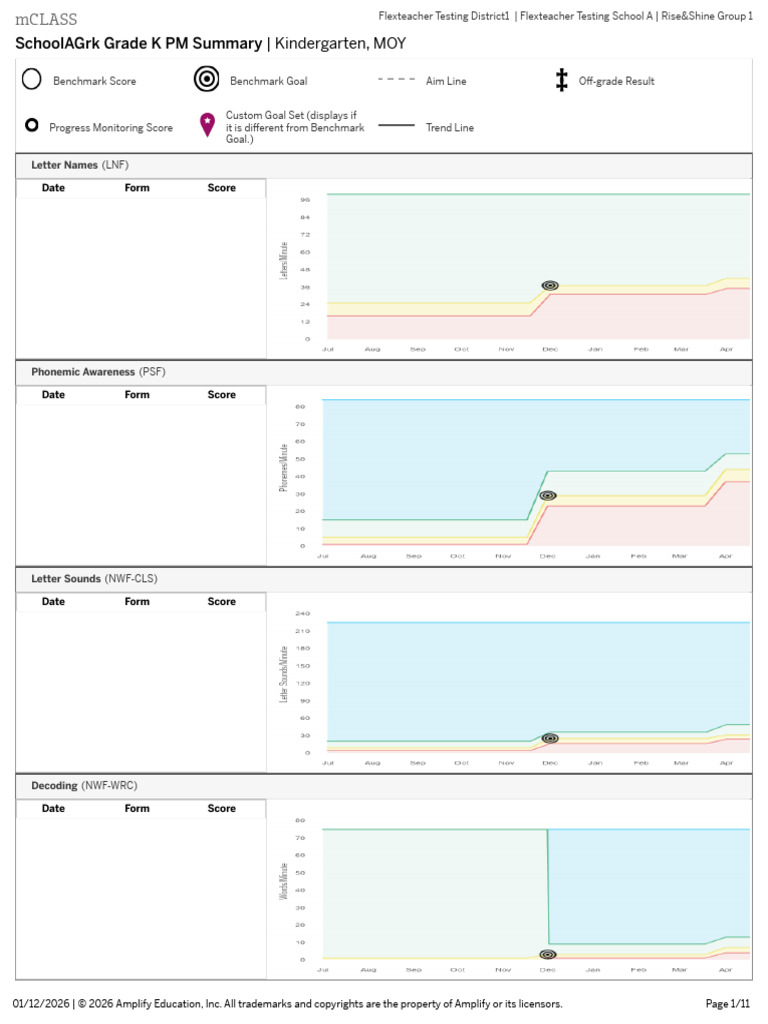This screenshot has width=768, height=1024.
Task: Click the Benchmark Goal target legend icon
Action: pos(206,79)
